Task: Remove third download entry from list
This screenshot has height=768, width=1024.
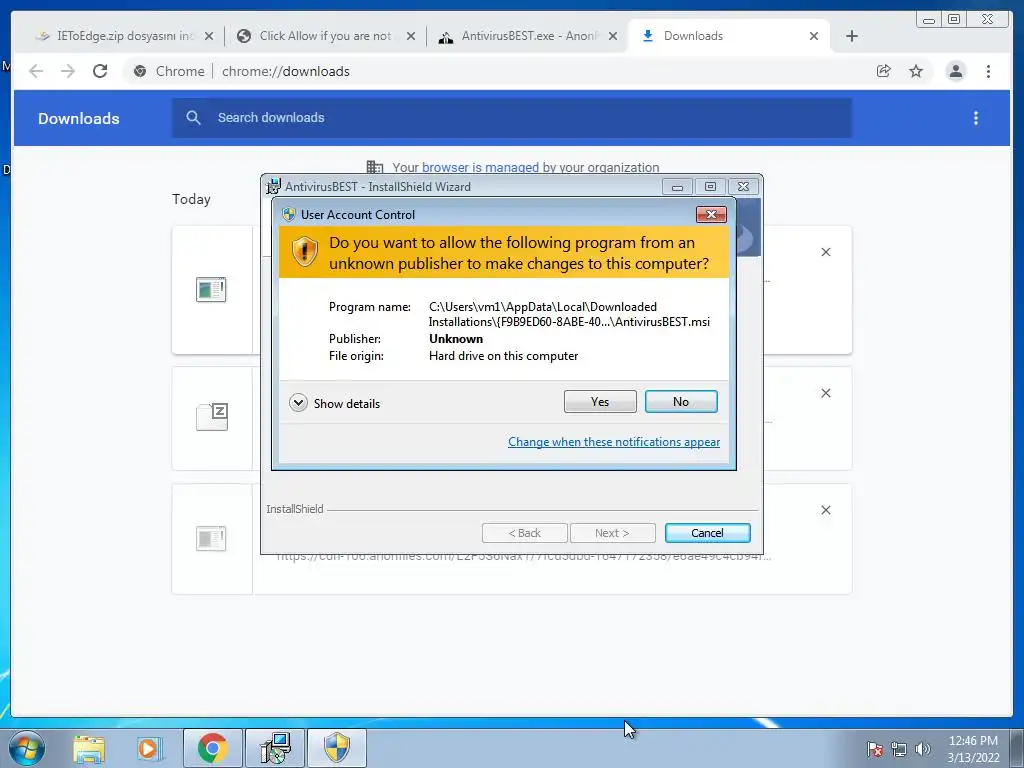Action: point(825,510)
